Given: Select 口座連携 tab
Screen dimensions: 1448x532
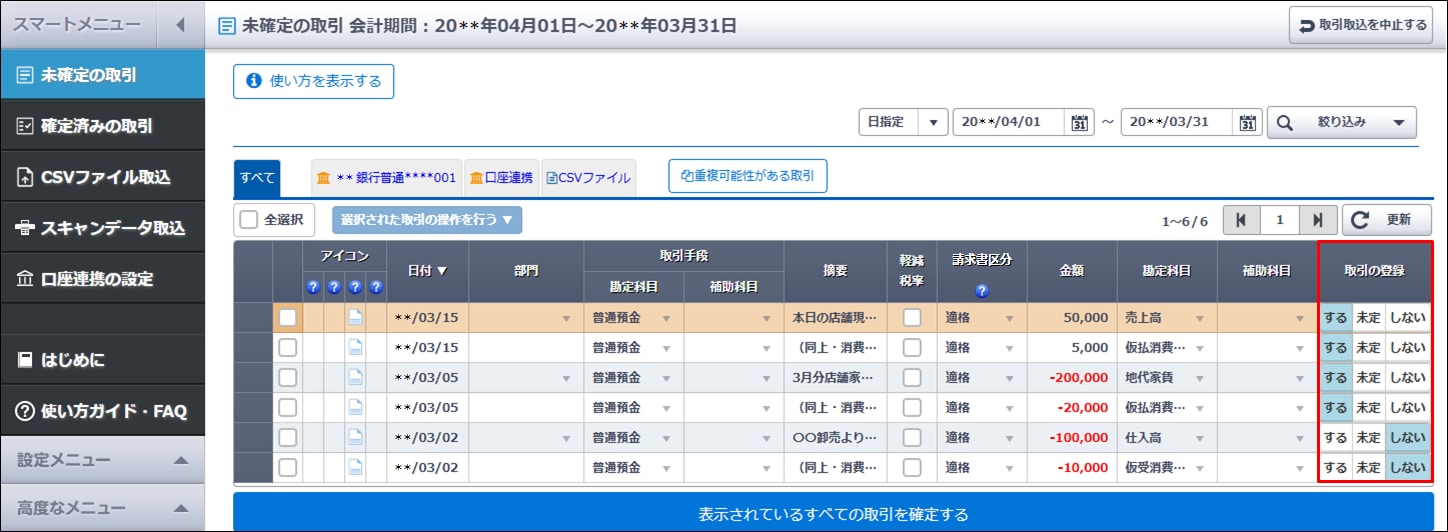Looking at the screenshot, I should [x=501, y=178].
